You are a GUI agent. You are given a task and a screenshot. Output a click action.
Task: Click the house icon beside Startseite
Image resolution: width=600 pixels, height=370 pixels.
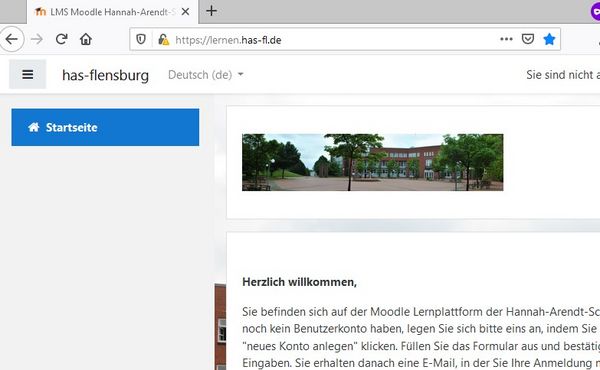[x=34, y=127]
